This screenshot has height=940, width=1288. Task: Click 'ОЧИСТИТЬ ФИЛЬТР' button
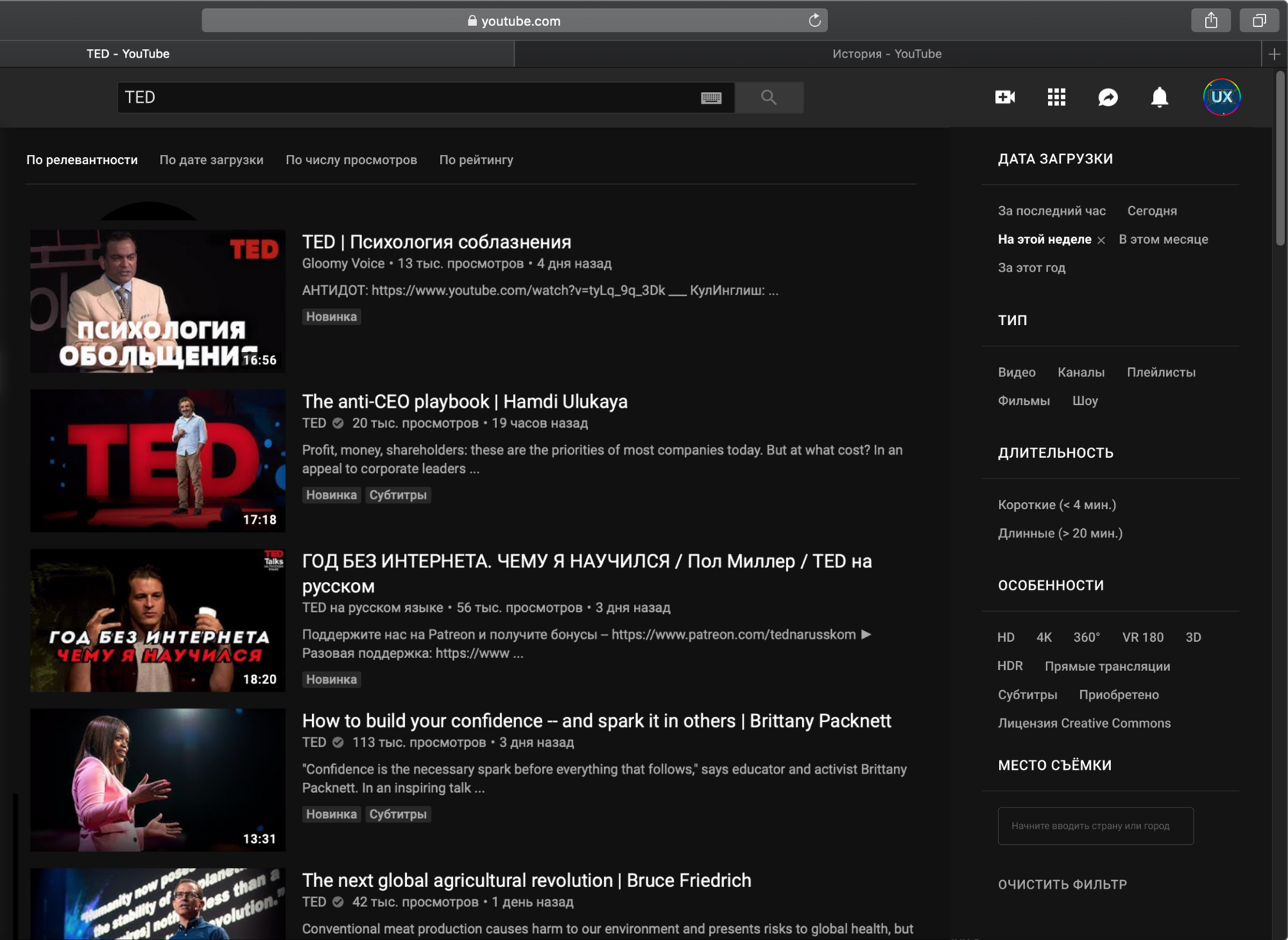[1062, 884]
